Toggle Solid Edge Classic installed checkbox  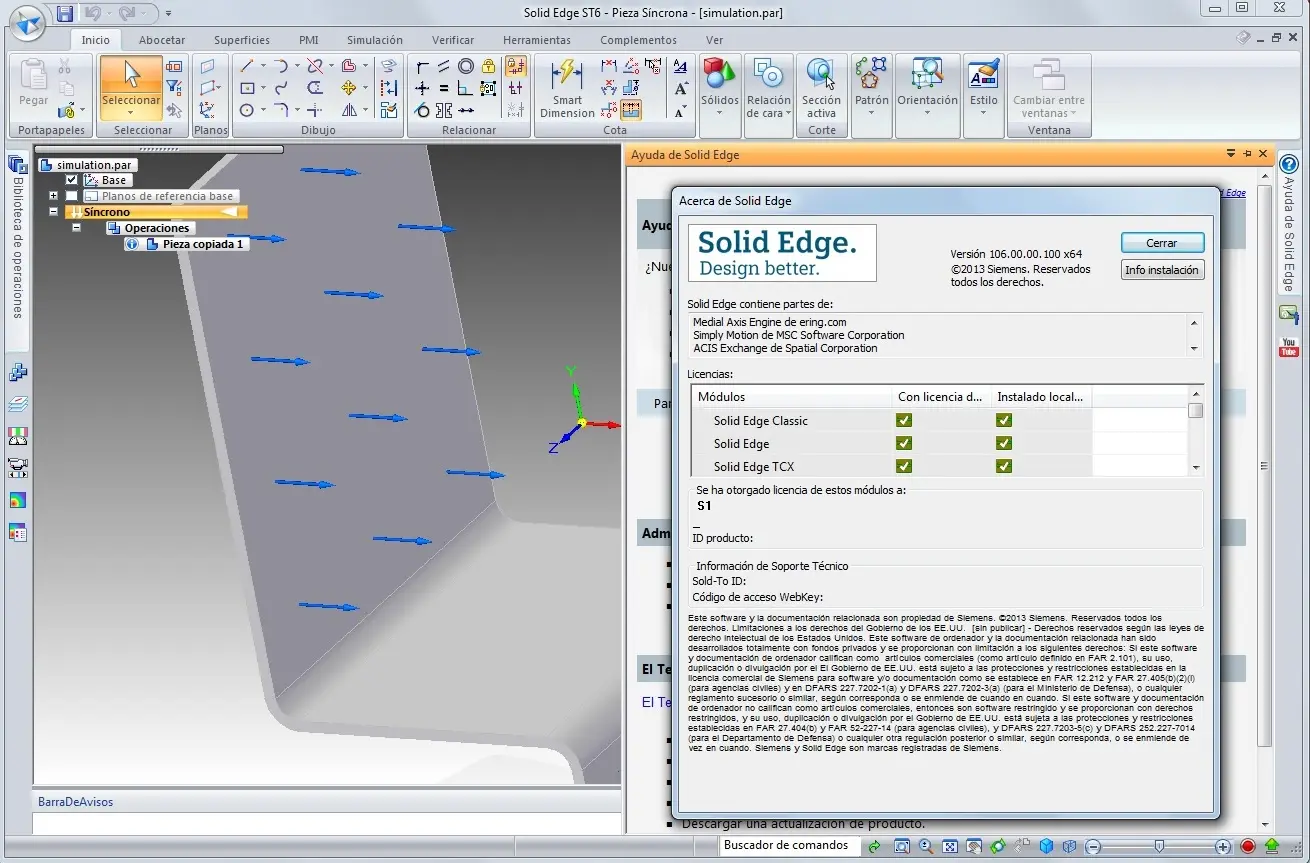1004,420
